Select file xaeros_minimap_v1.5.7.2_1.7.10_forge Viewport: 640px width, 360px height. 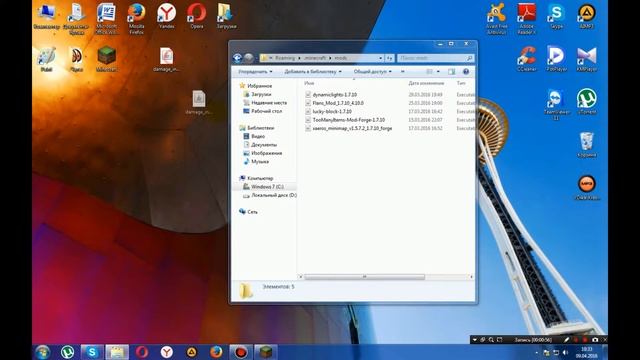click(352, 128)
